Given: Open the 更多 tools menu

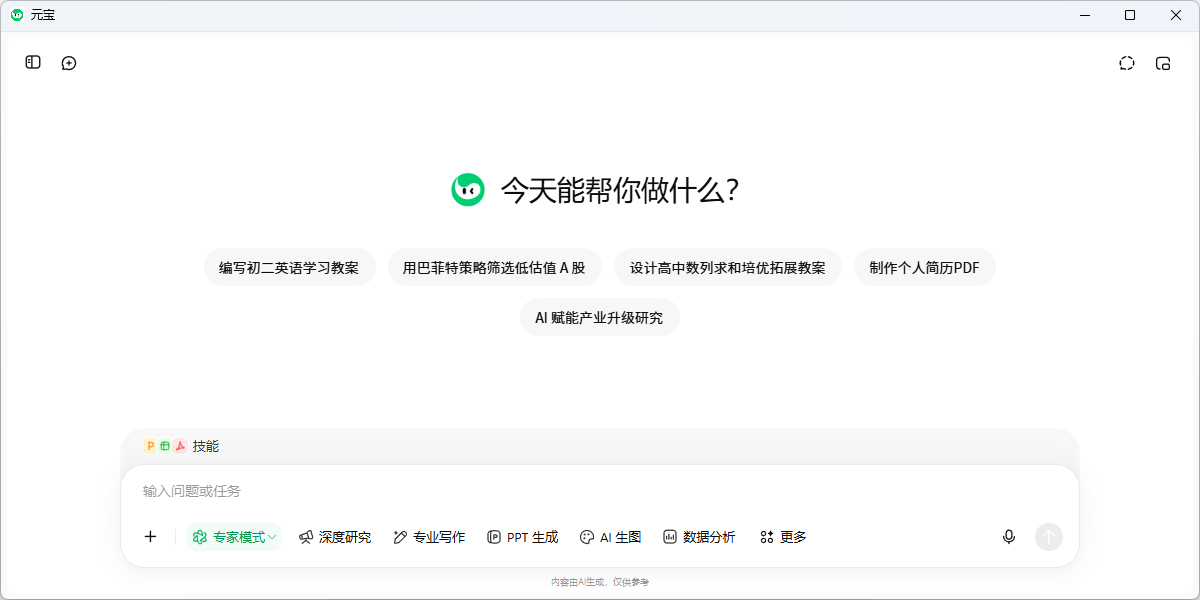Looking at the screenshot, I should [x=783, y=537].
